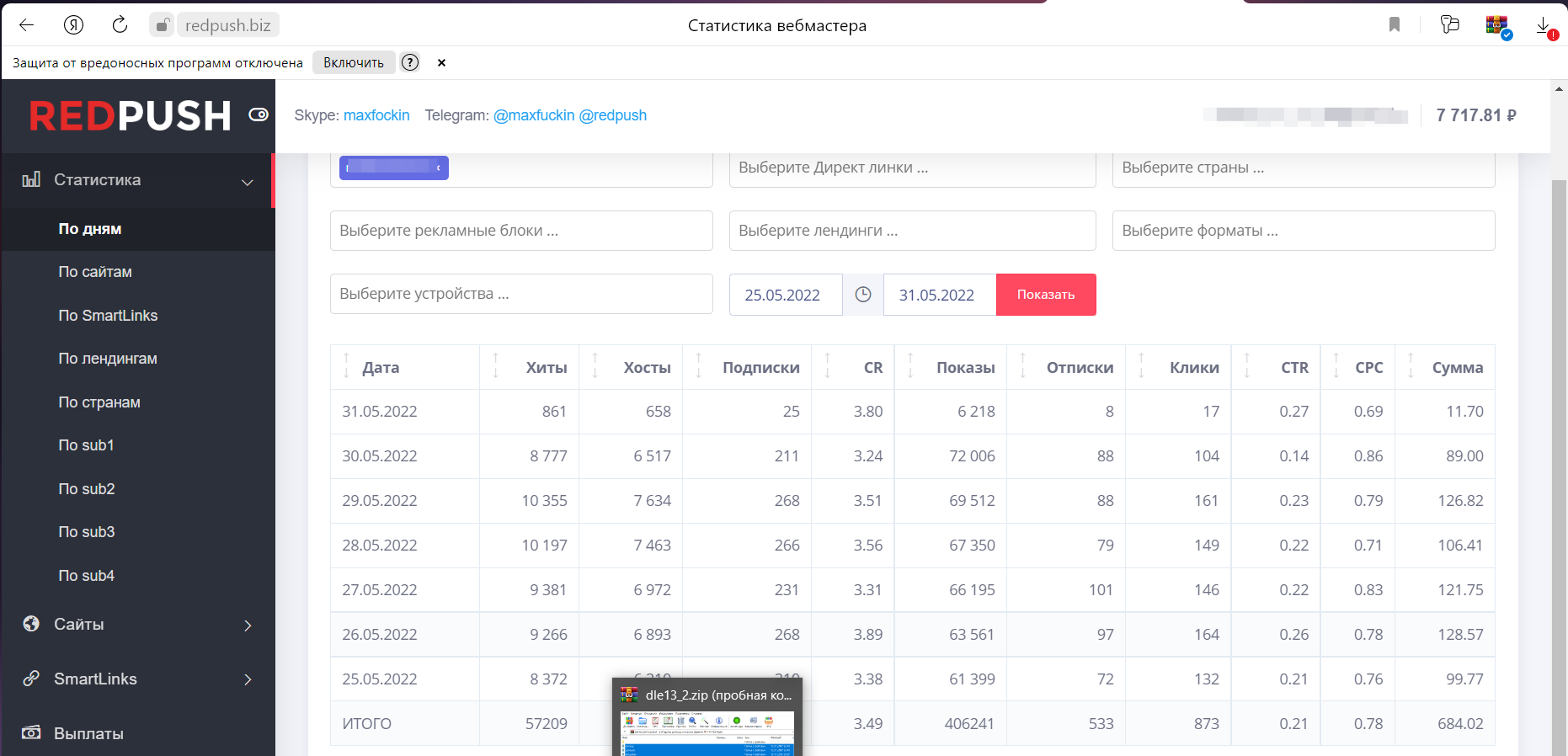Dismiss the malware protection notification bar
Viewport: 1568px width, 756px height.
click(x=441, y=62)
